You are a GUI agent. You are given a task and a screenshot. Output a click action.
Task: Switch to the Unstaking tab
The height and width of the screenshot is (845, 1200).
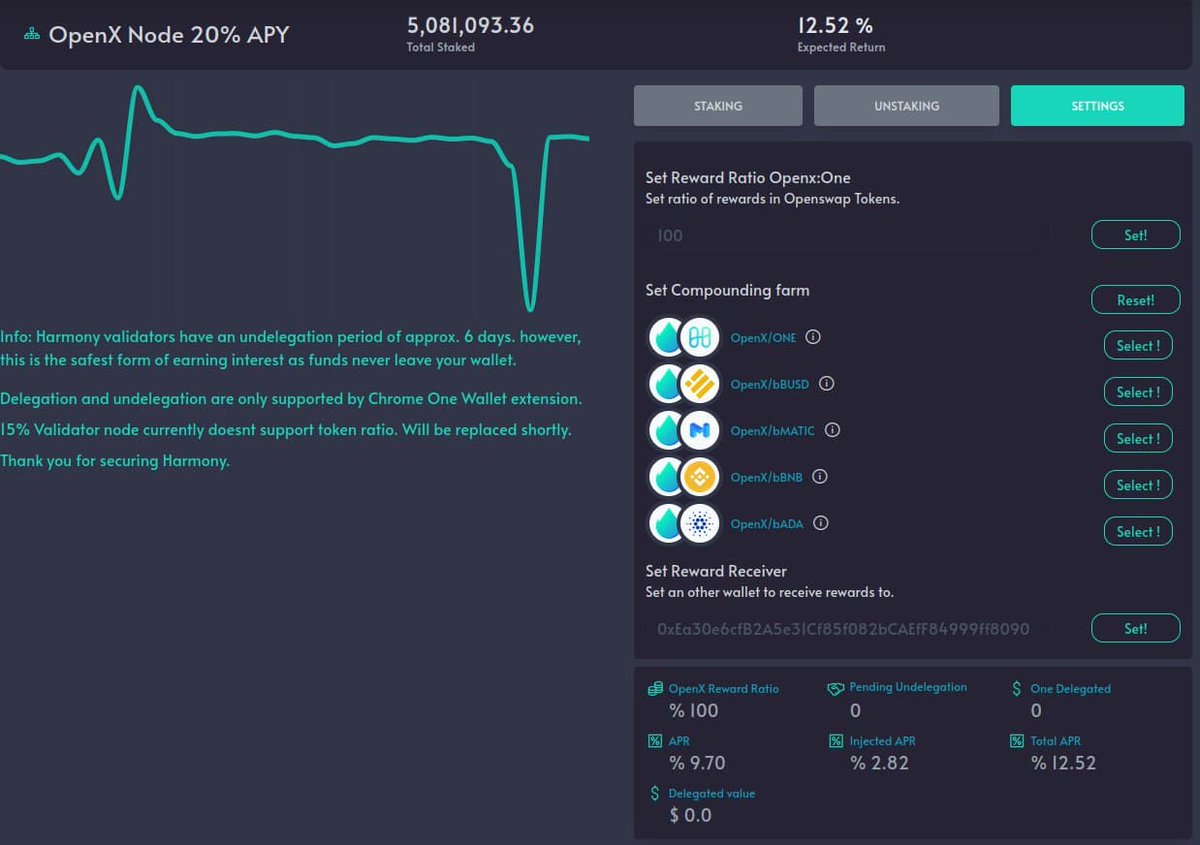(906, 106)
